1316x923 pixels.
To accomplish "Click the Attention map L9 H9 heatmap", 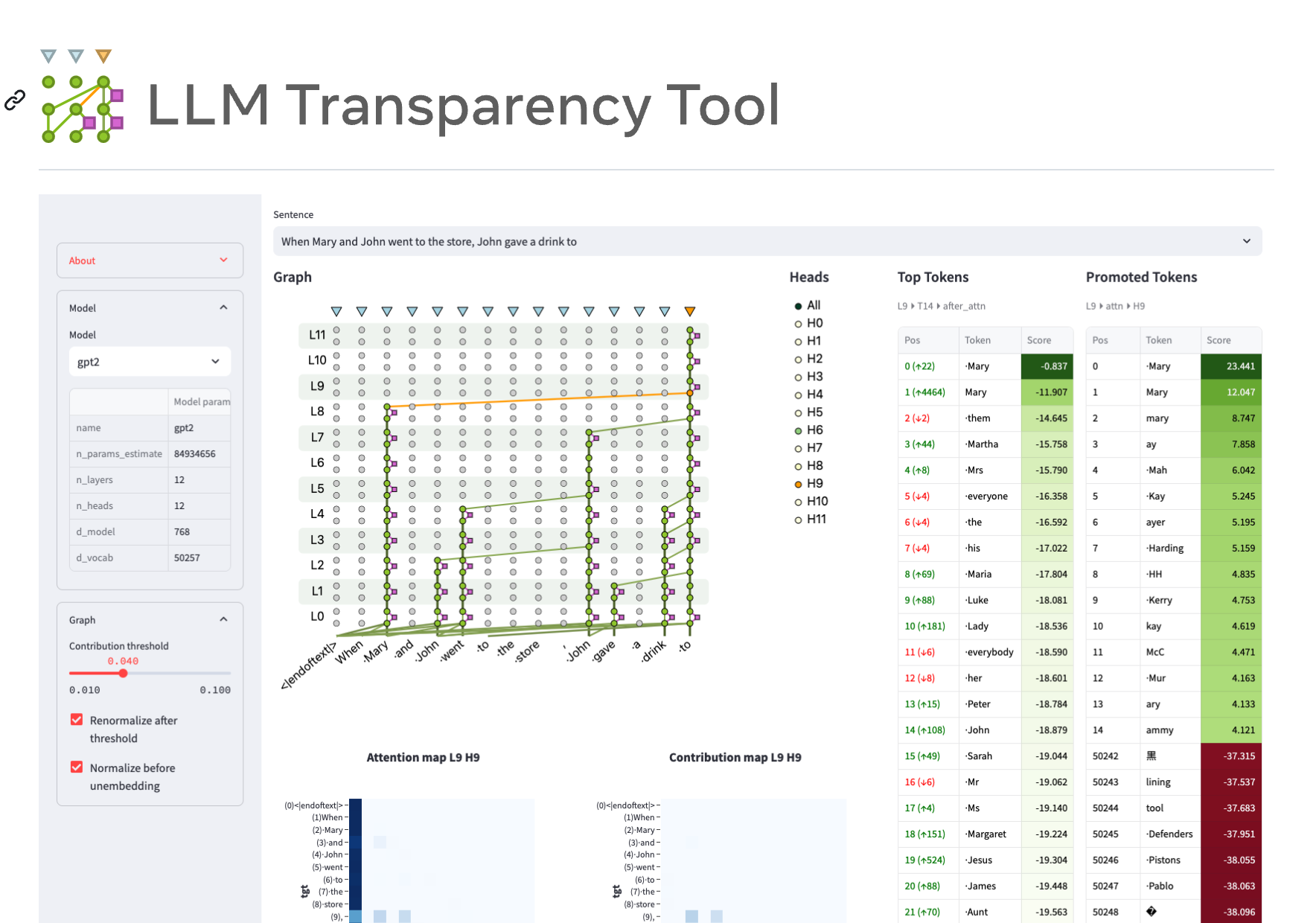I will 442,860.
